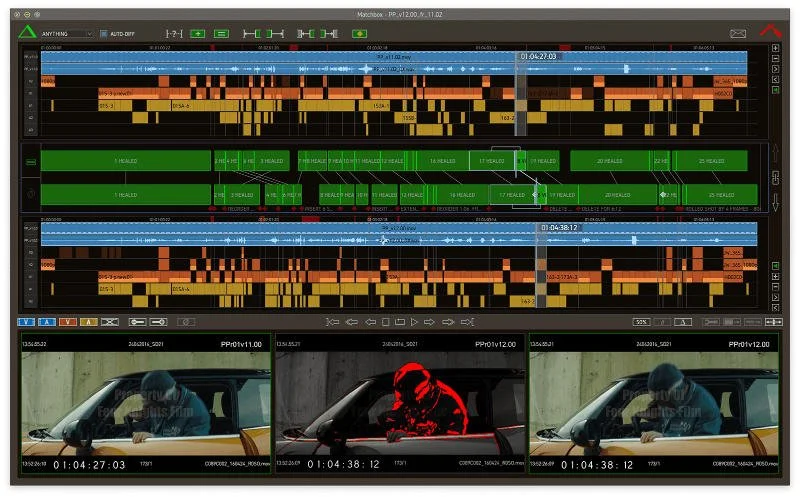Viewport: 800px width, 497px height.
Task: Click the stop square transport button
Action: pos(386,322)
